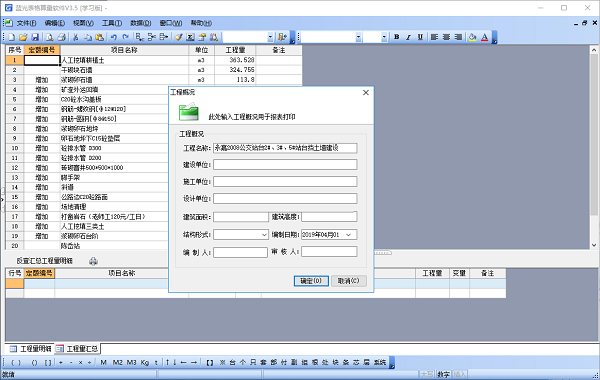Insert the M3 unit symbol
600x380 pixels.
tap(131, 362)
